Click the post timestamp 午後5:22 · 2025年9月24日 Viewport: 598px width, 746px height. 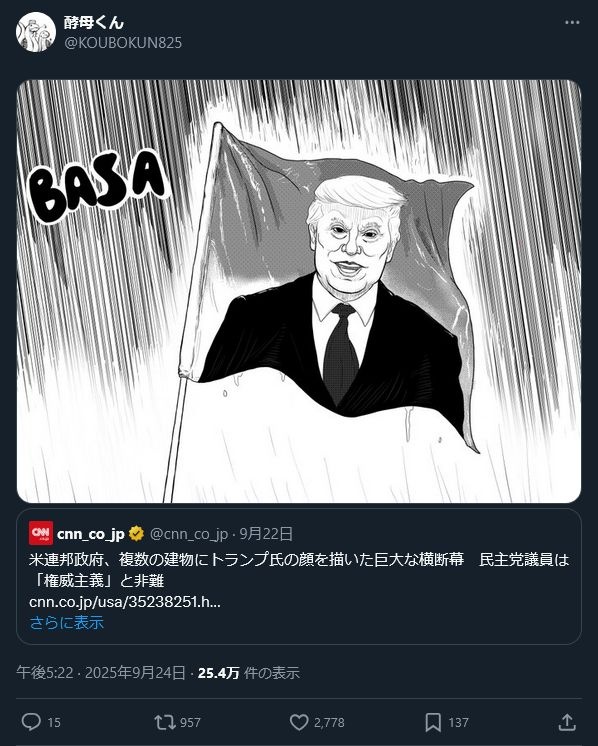101,673
